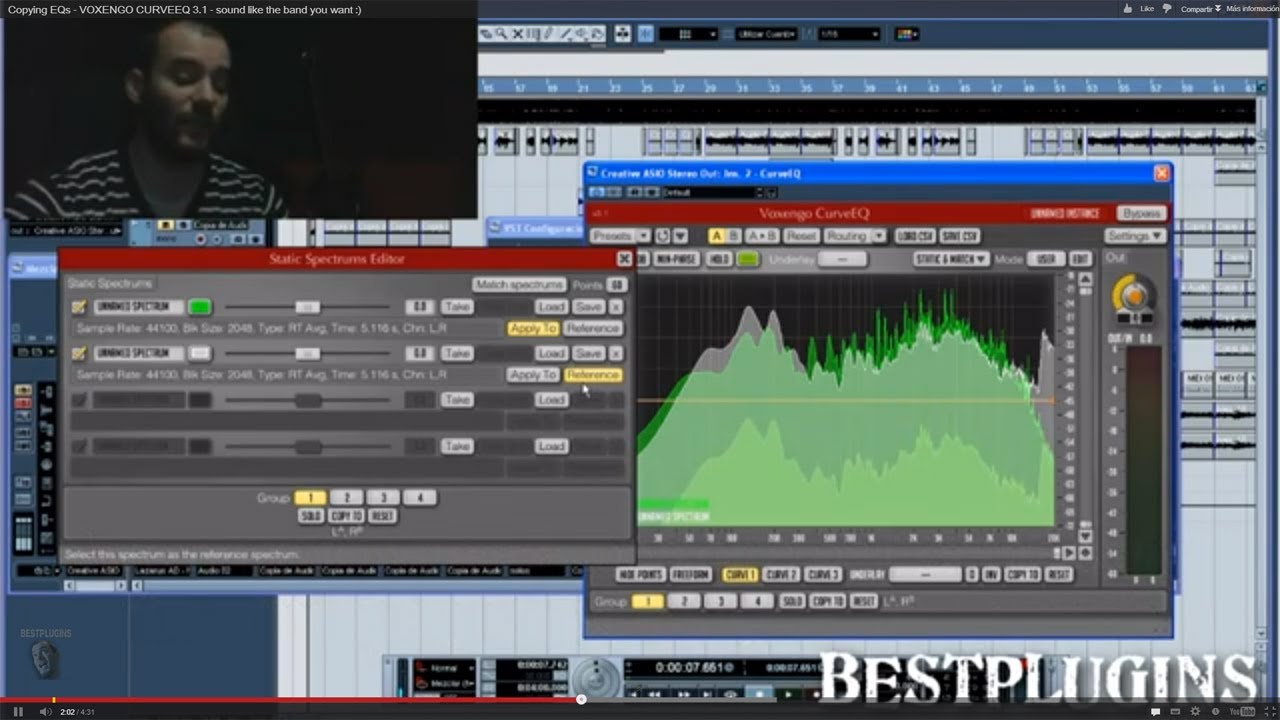Click the LOAD CSV button
The image size is (1280, 720).
tap(915, 236)
